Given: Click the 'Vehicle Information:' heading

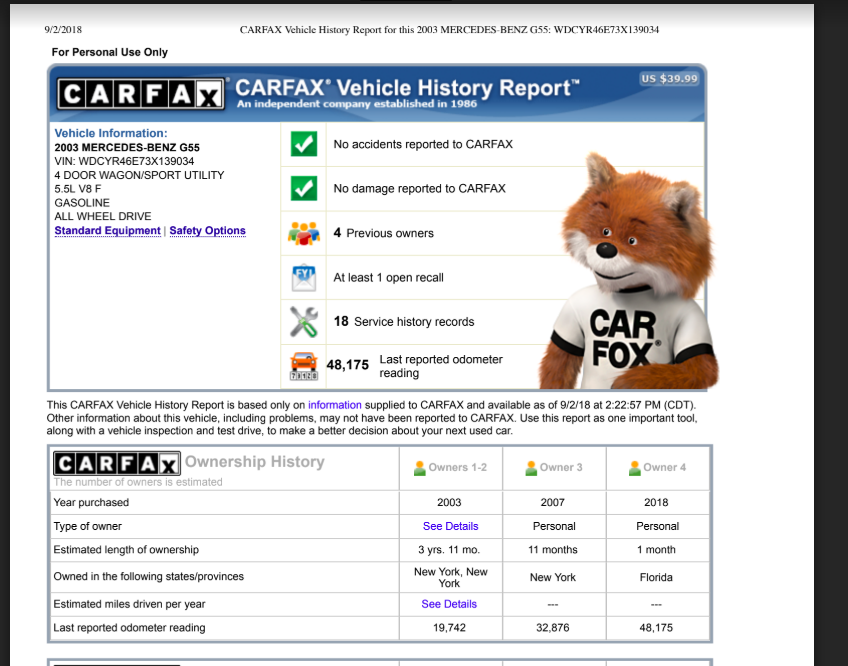Looking at the screenshot, I should click(x=111, y=133).
